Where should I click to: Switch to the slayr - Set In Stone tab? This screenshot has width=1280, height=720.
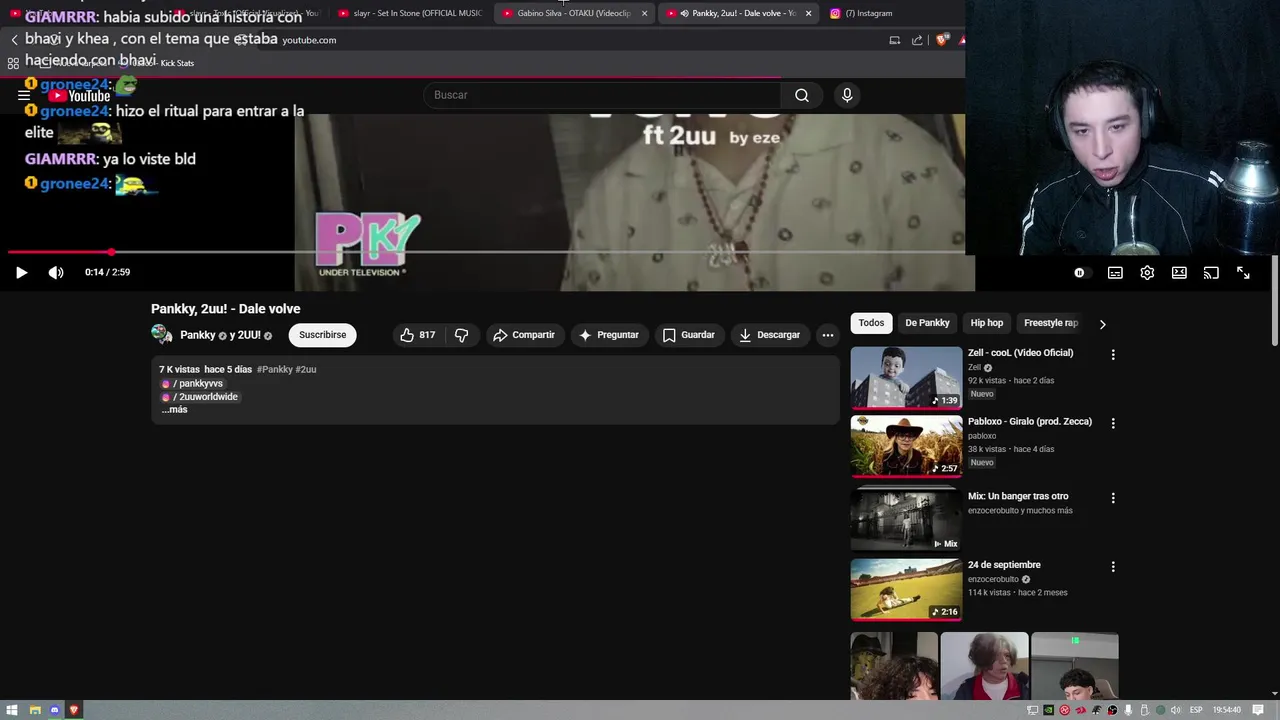[411, 13]
